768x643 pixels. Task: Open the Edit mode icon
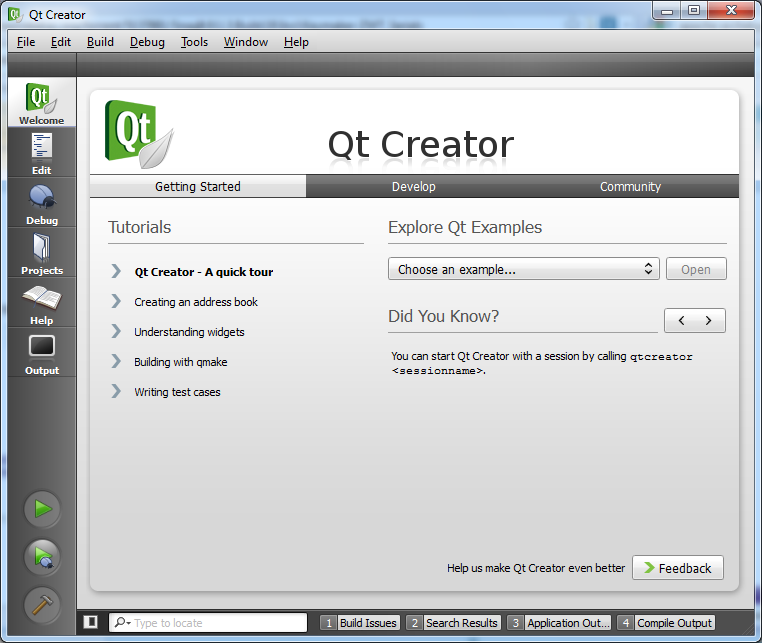tap(42, 153)
